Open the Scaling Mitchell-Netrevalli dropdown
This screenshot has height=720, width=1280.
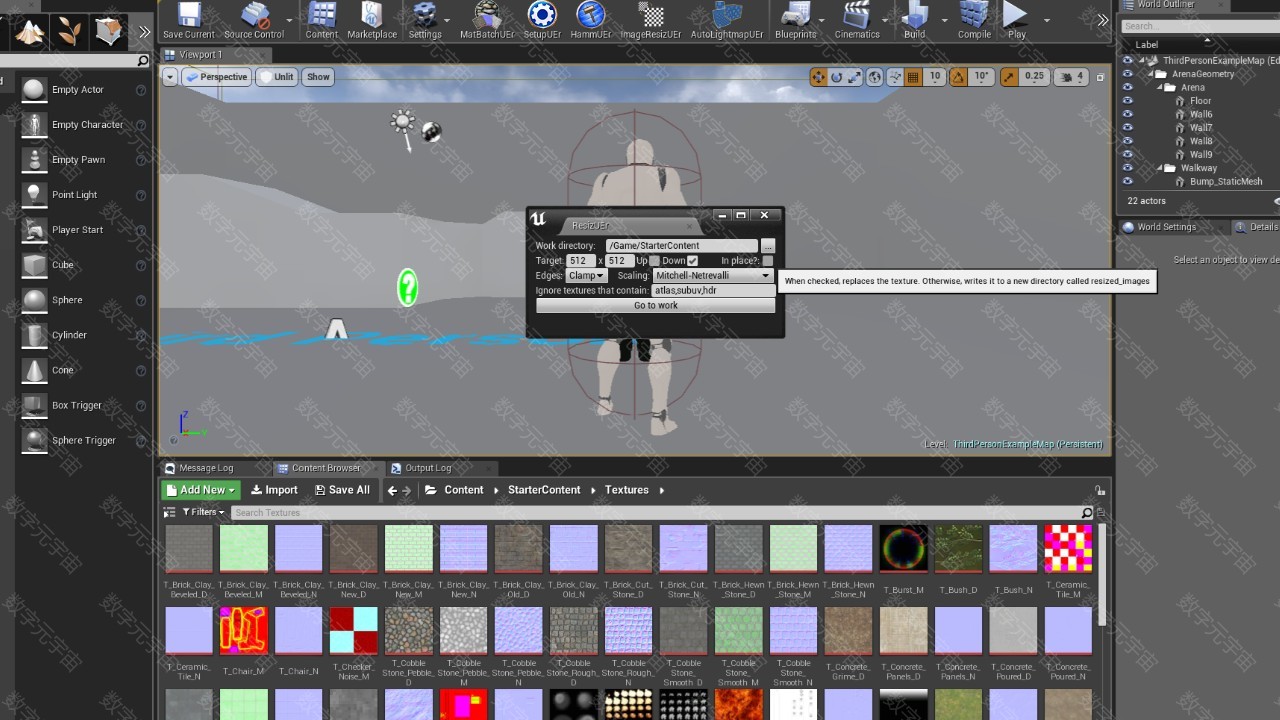(713, 276)
